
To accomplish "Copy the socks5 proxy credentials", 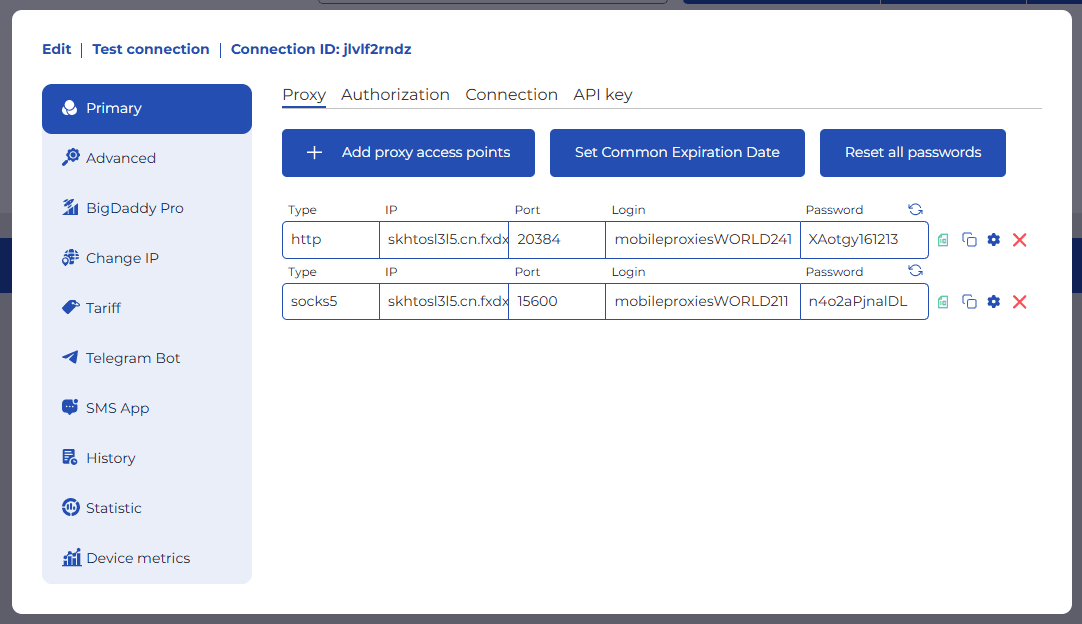I will point(969,302).
